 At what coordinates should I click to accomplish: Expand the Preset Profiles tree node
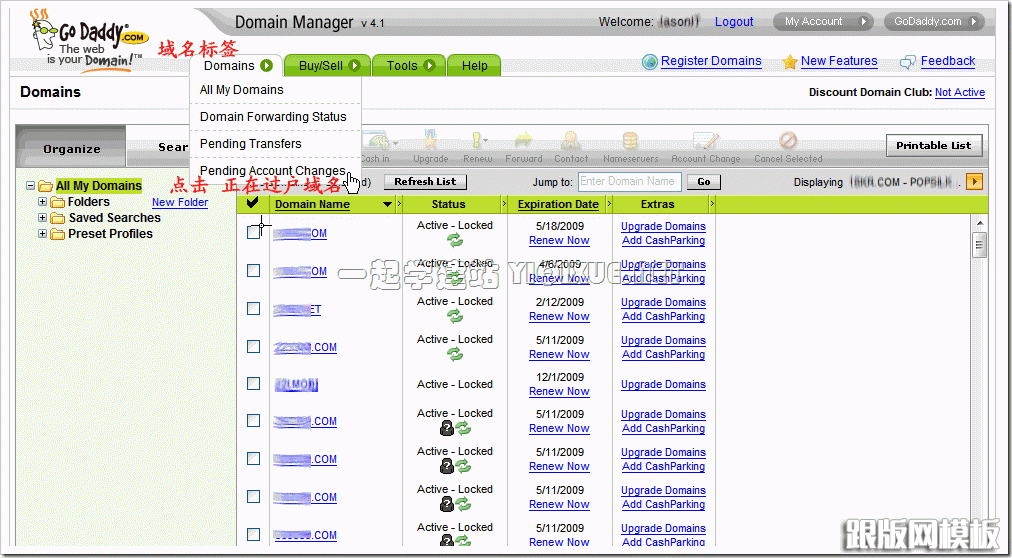pyautogui.click(x=43, y=234)
